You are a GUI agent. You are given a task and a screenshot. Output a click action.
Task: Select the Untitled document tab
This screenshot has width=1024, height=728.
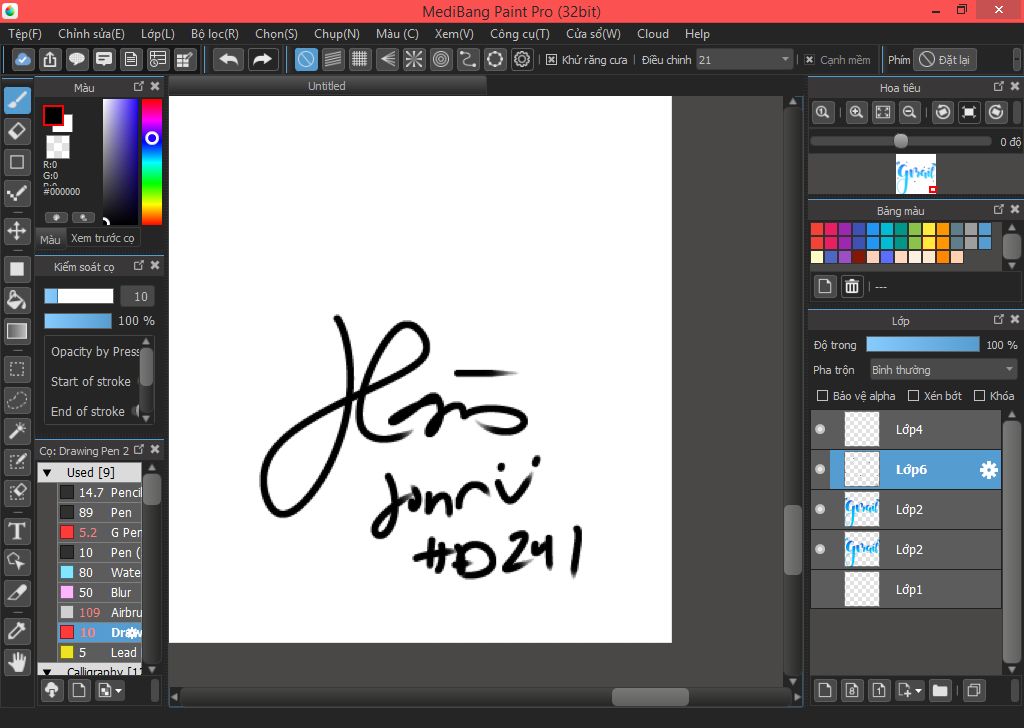coord(327,86)
